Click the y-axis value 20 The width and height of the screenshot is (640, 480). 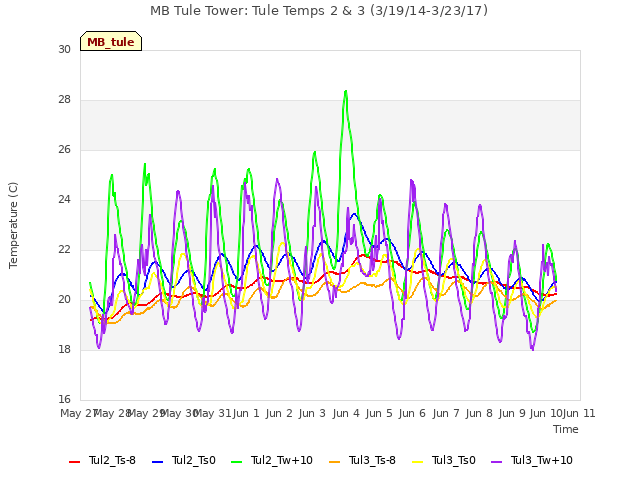(x=64, y=300)
